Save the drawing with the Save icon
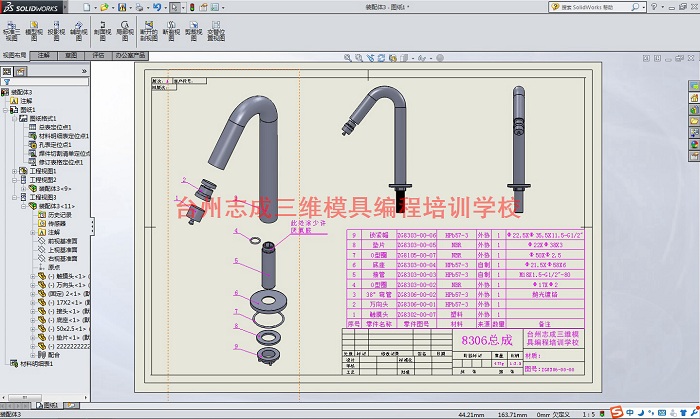The image size is (700, 419). [x=122, y=7]
